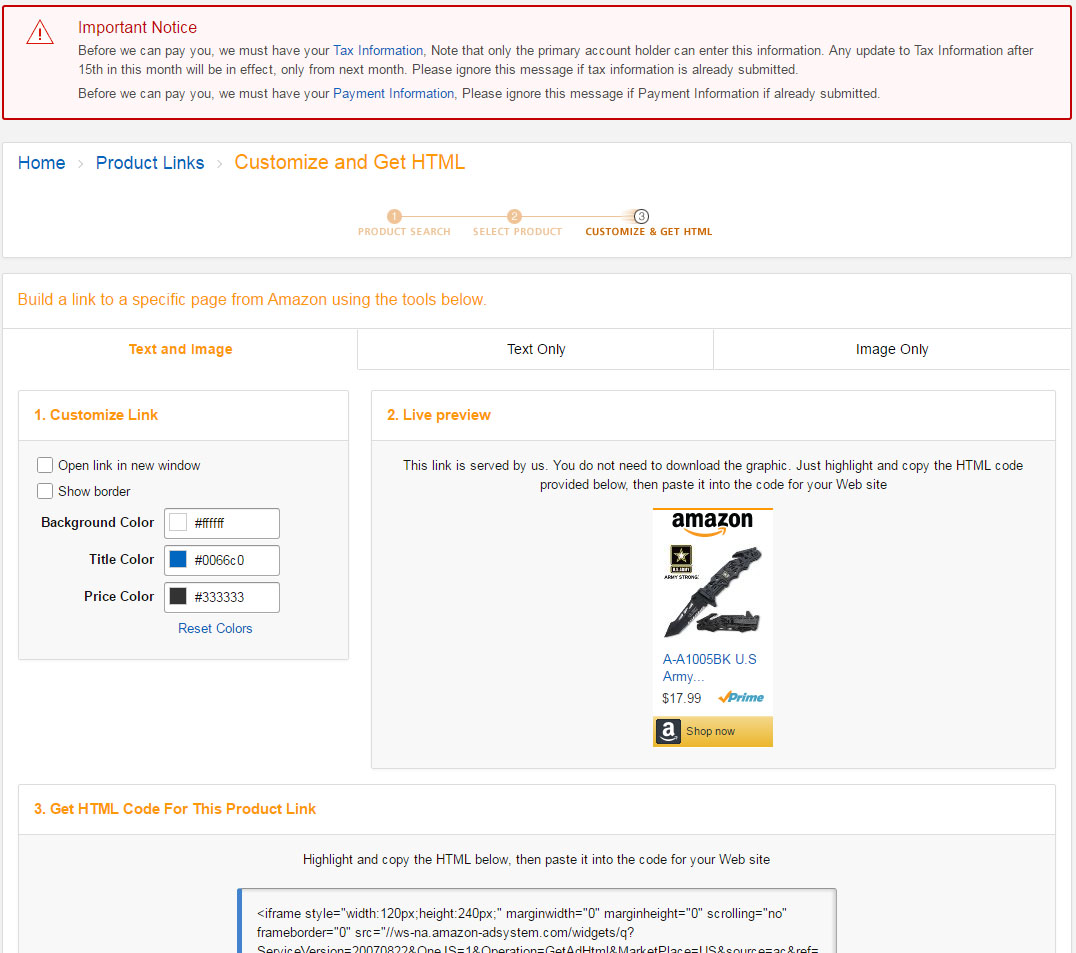
Task: Go to Home breadcrumb
Action: pyautogui.click(x=41, y=163)
